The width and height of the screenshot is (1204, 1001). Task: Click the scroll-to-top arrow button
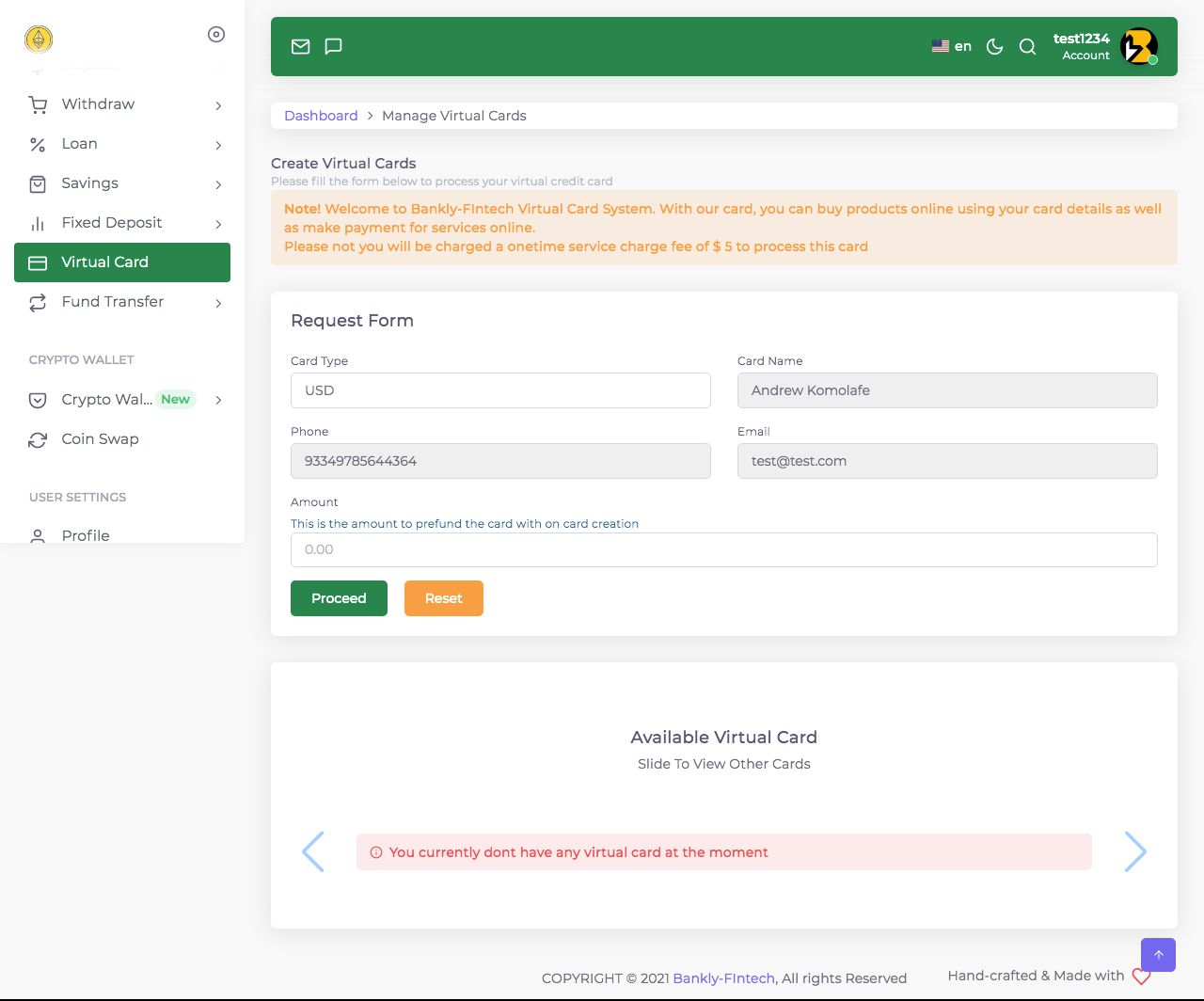(x=1158, y=955)
